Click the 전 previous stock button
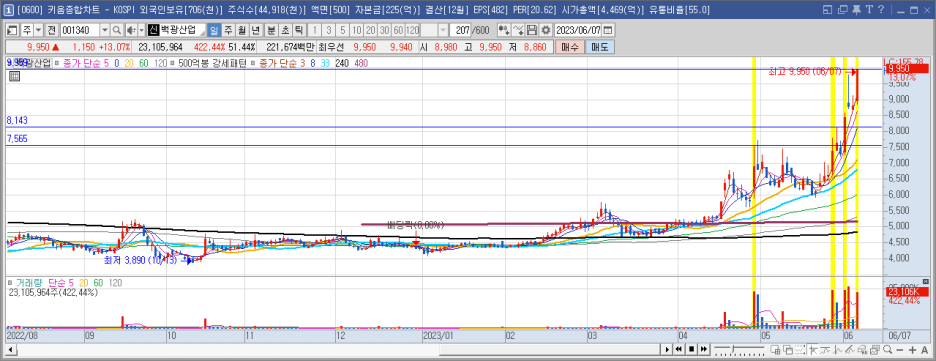This screenshot has width=936, height=361. point(51,30)
